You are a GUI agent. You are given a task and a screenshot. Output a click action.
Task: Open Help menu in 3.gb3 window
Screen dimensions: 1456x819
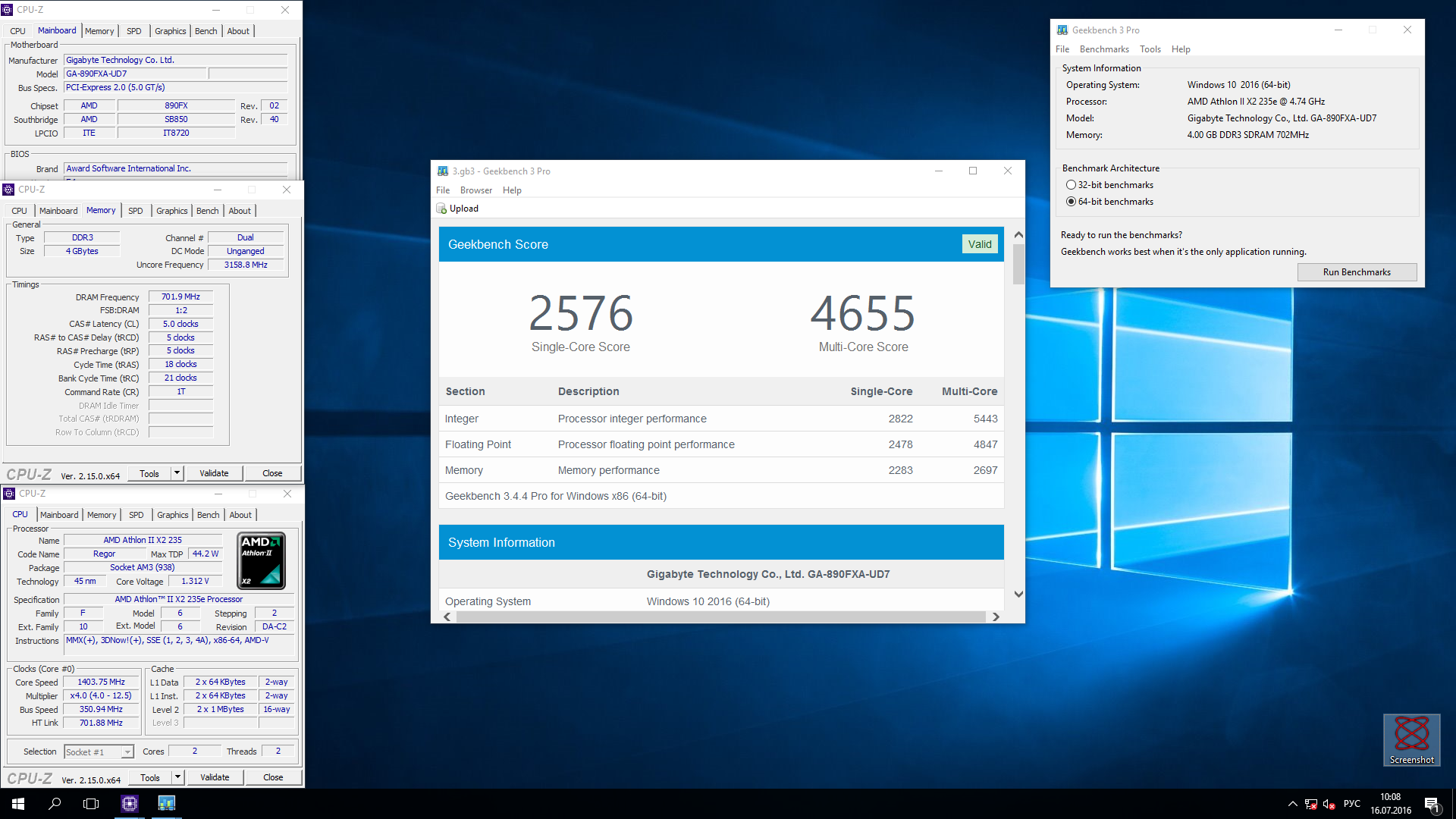pos(512,190)
